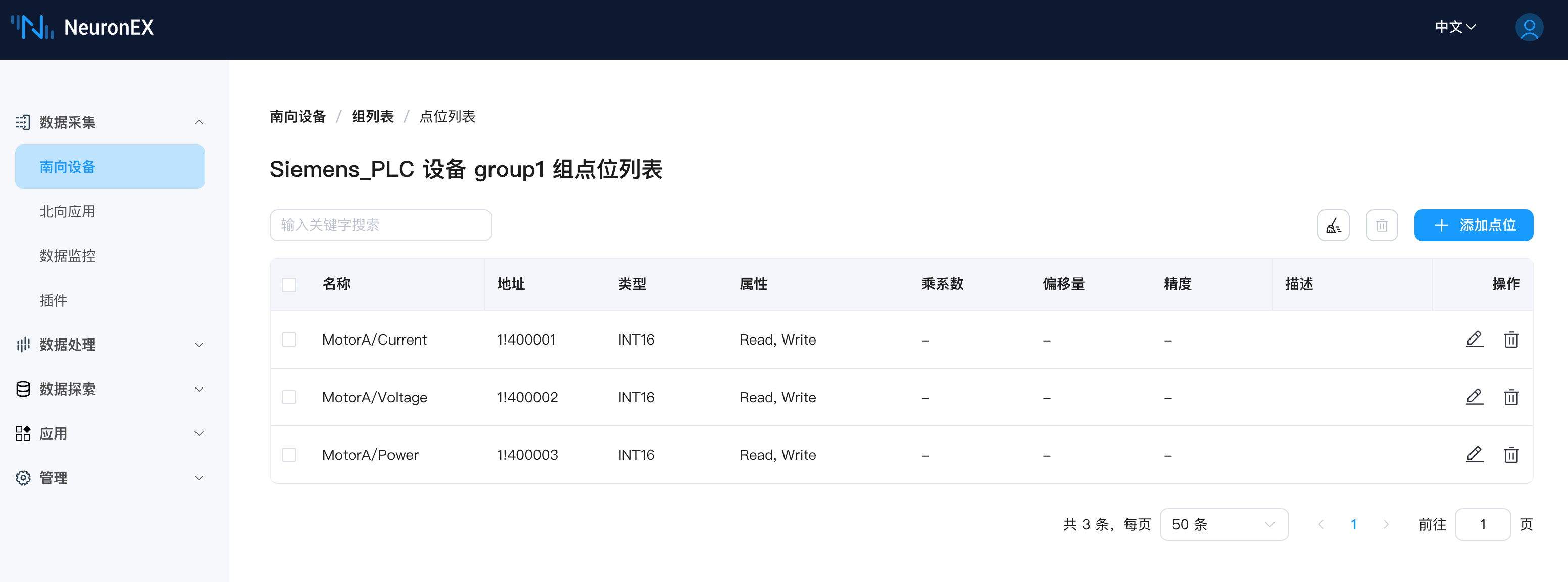Toggle the select-all header checkbox
The width and height of the screenshot is (1568, 582).
pyautogui.click(x=289, y=284)
